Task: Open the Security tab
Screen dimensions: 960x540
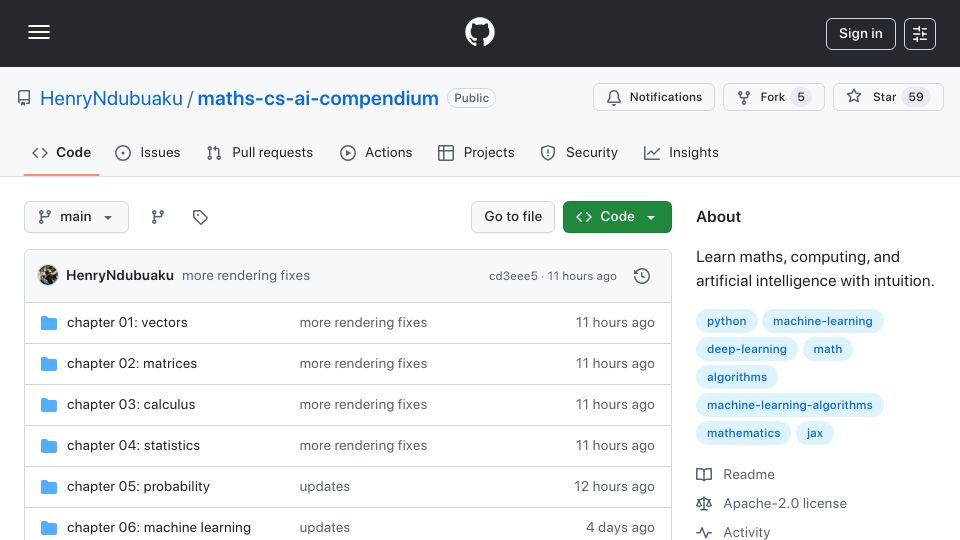Action: 579,152
